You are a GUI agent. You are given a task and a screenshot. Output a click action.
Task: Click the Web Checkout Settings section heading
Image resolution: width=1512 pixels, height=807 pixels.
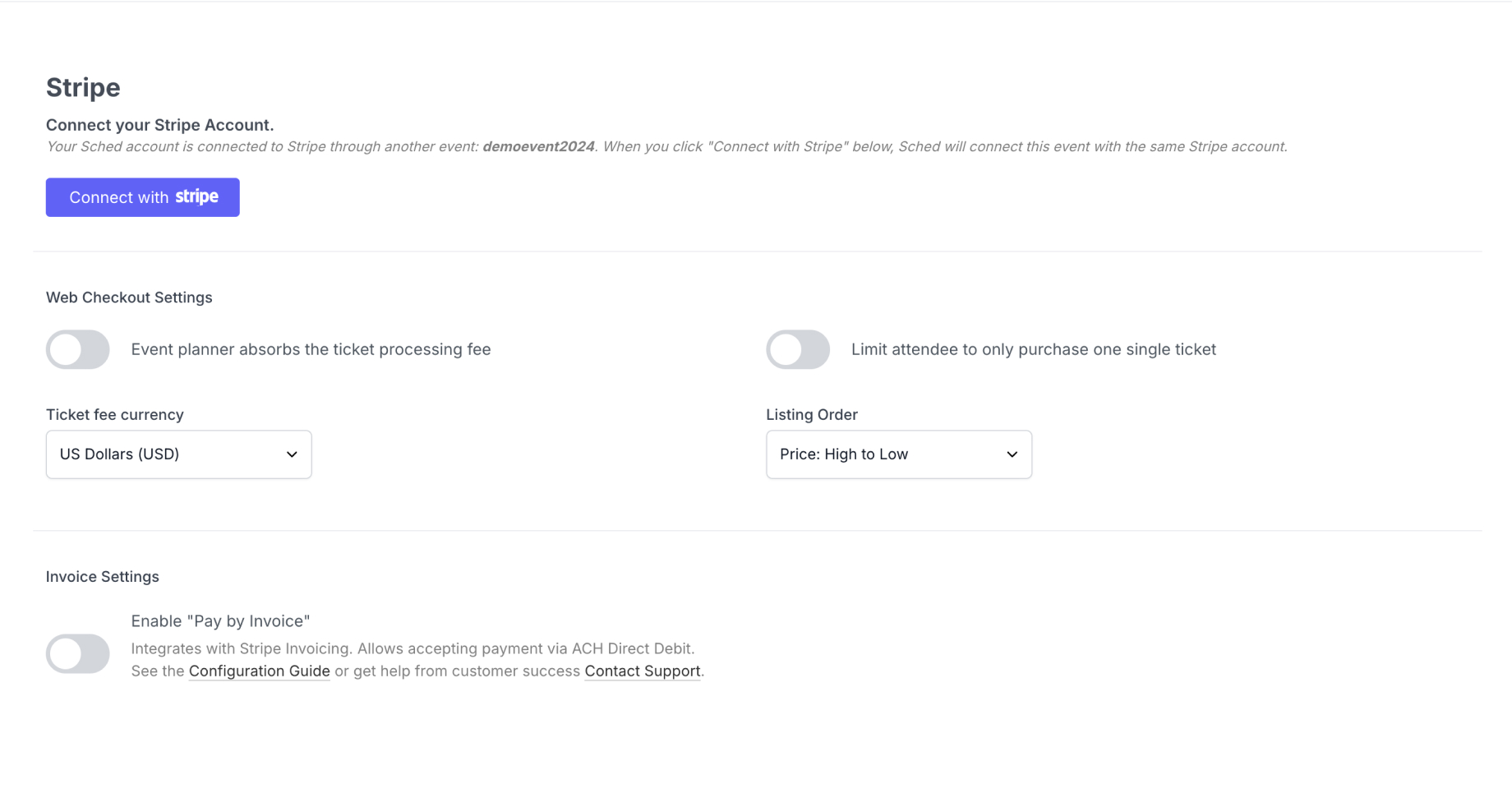(x=129, y=297)
